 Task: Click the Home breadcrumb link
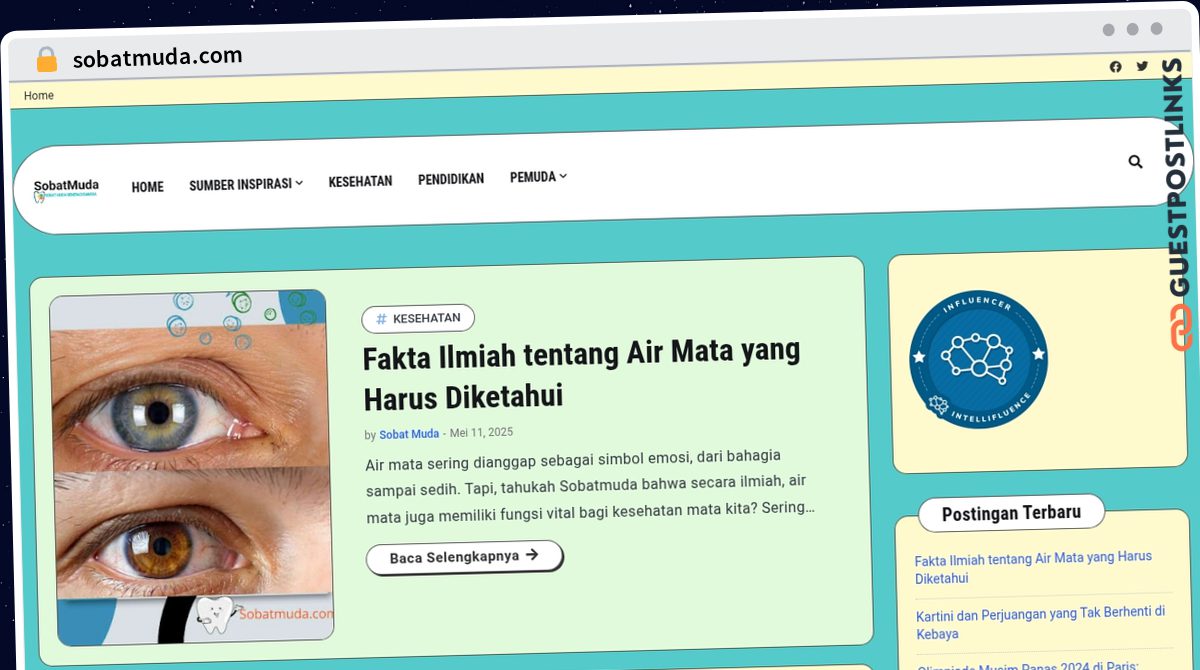point(39,96)
